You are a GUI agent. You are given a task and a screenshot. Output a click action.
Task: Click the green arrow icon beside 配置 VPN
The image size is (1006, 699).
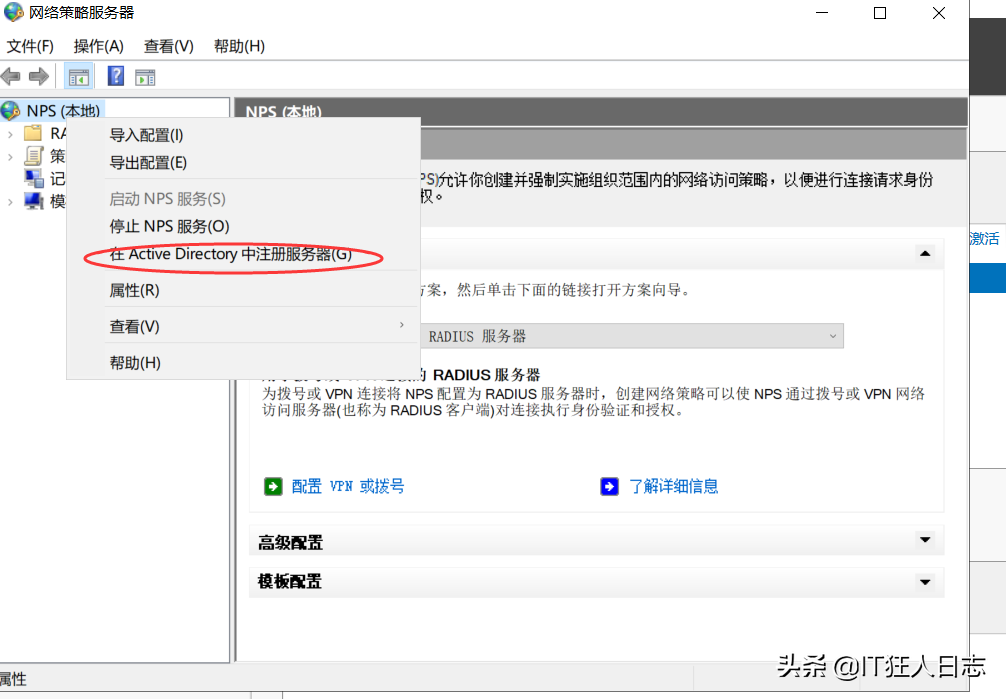point(273,487)
